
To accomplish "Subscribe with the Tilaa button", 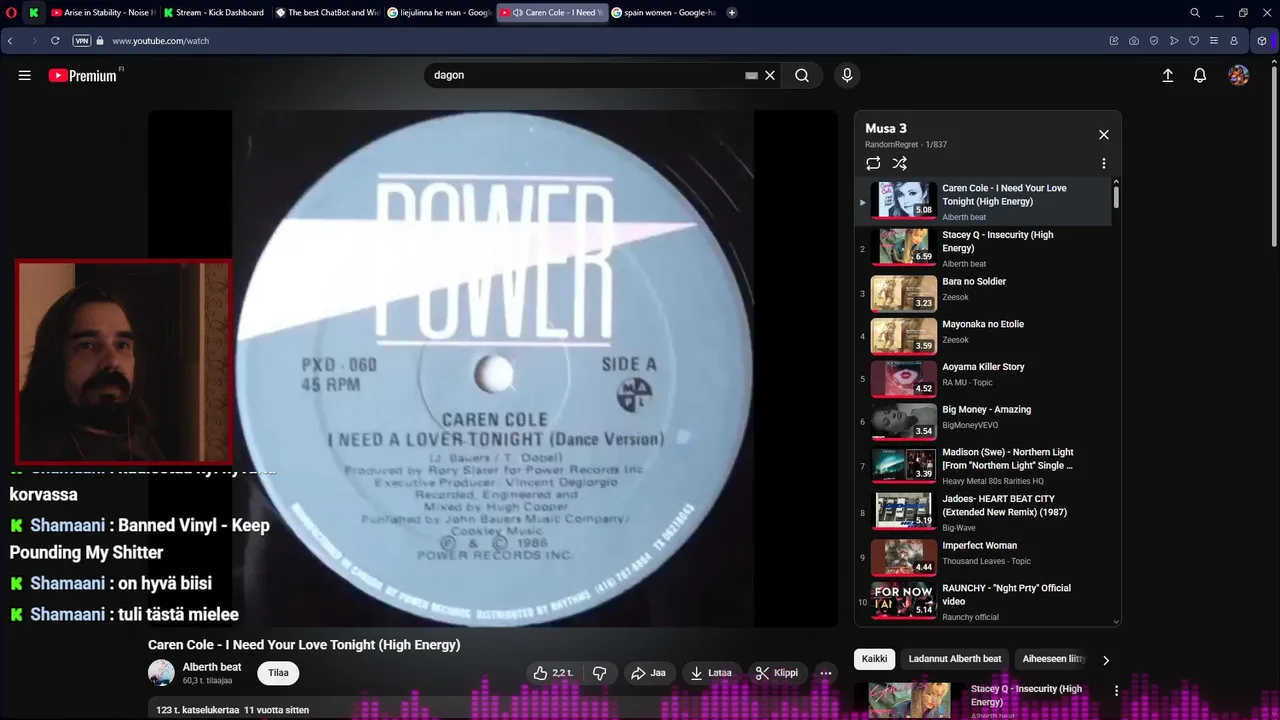I will 278,673.
